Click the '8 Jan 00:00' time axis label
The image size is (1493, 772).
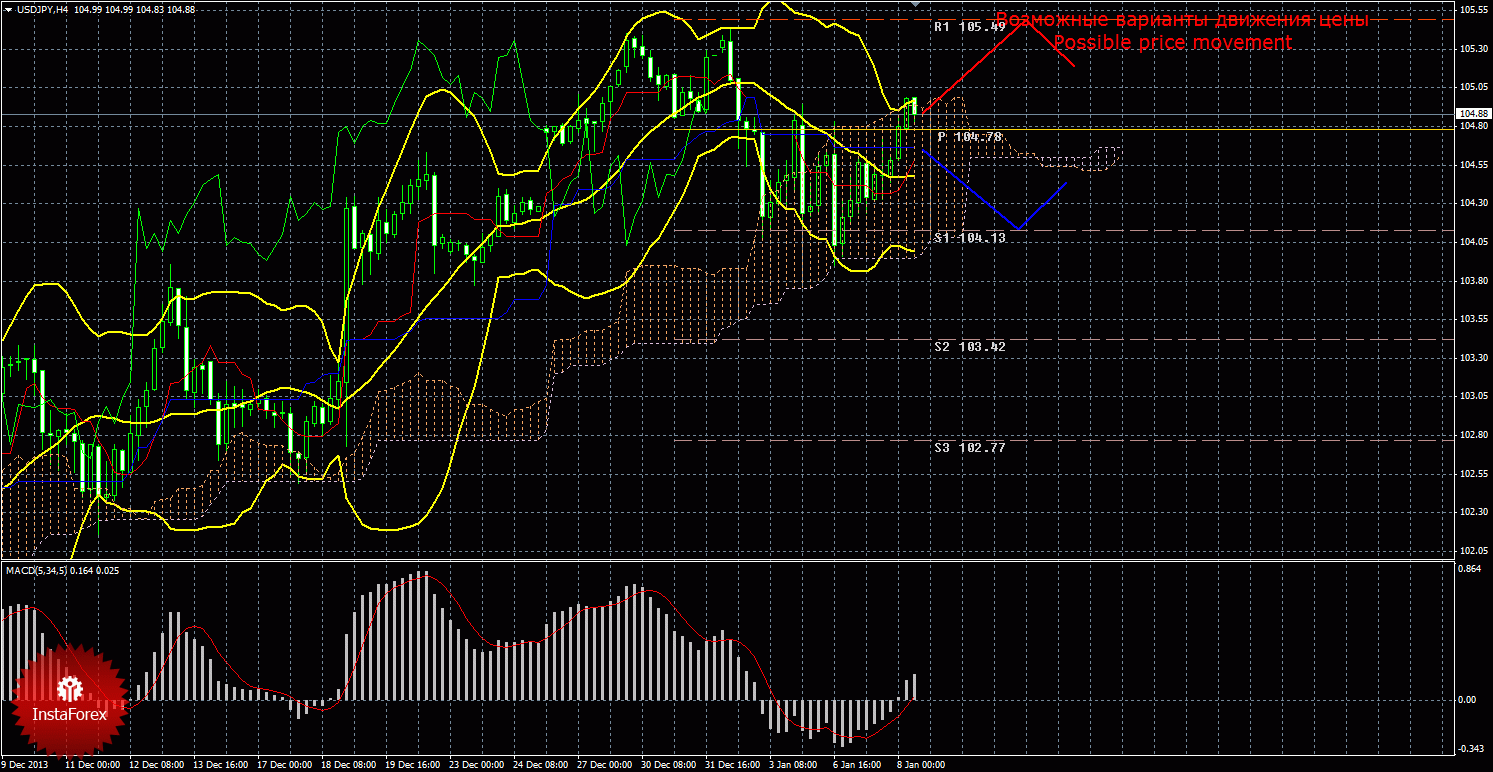(x=920, y=765)
